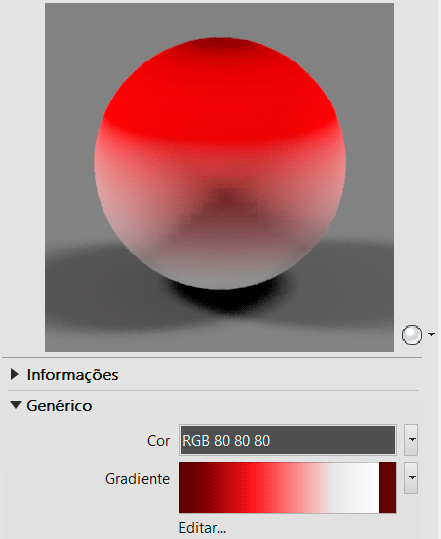441x539 pixels.
Task: Click the sphere preview shape icon
Action: tap(412, 334)
